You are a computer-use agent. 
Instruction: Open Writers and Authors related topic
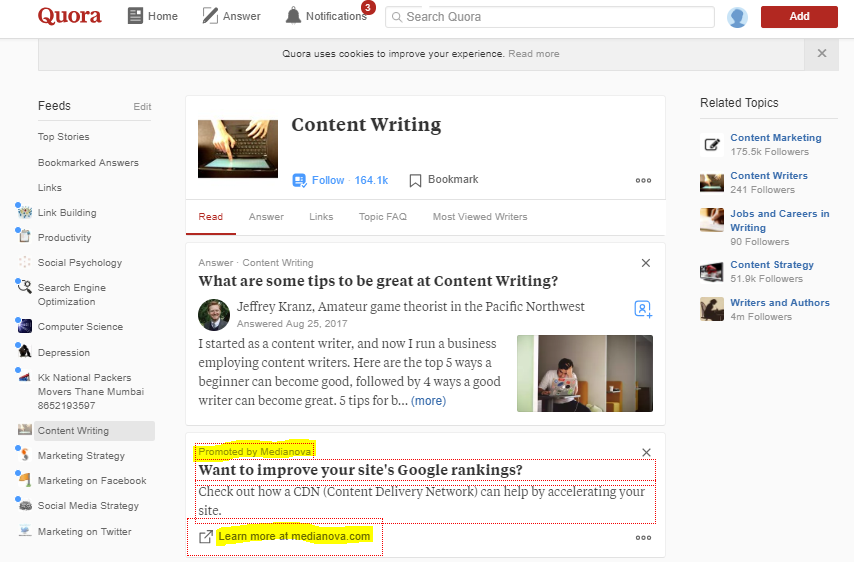pos(780,303)
